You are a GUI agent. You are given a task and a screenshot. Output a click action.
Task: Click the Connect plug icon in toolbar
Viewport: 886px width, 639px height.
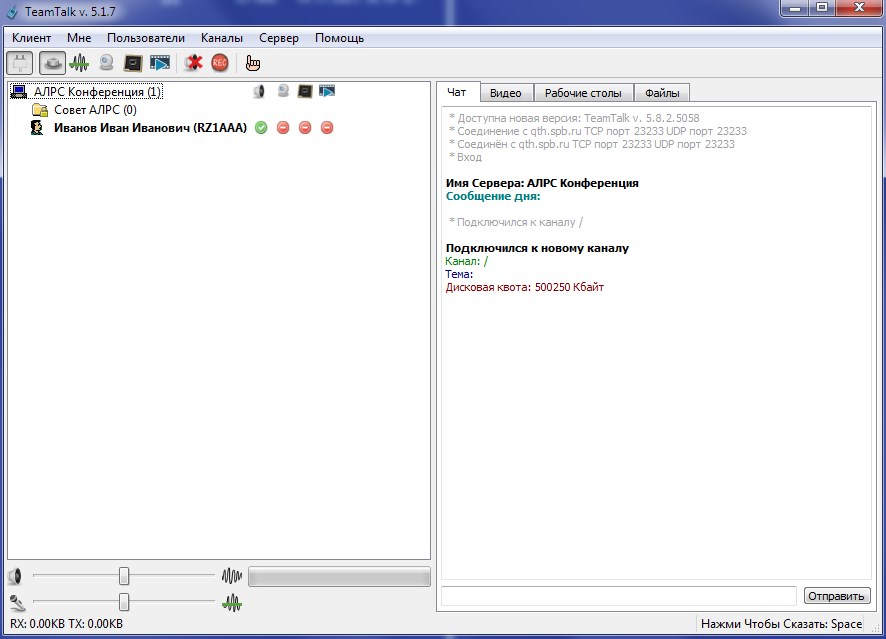(x=19, y=63)
